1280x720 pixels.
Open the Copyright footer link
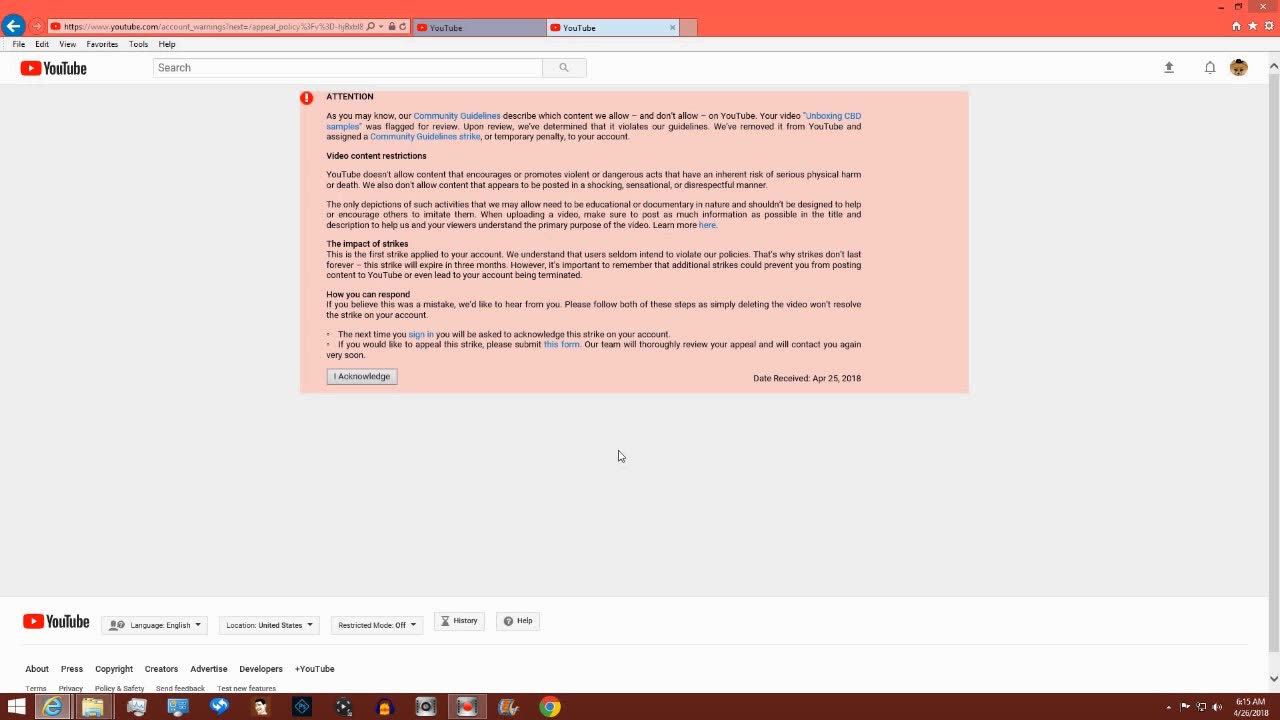point(114,669)
